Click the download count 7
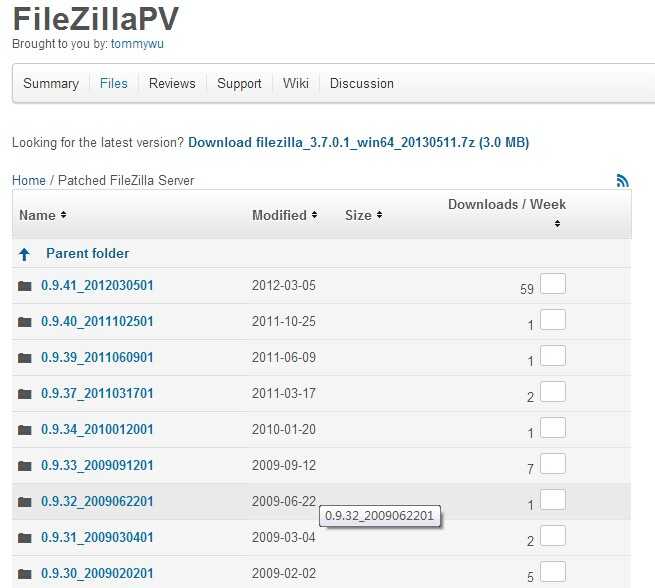The image size is (655, 588). 531,469
